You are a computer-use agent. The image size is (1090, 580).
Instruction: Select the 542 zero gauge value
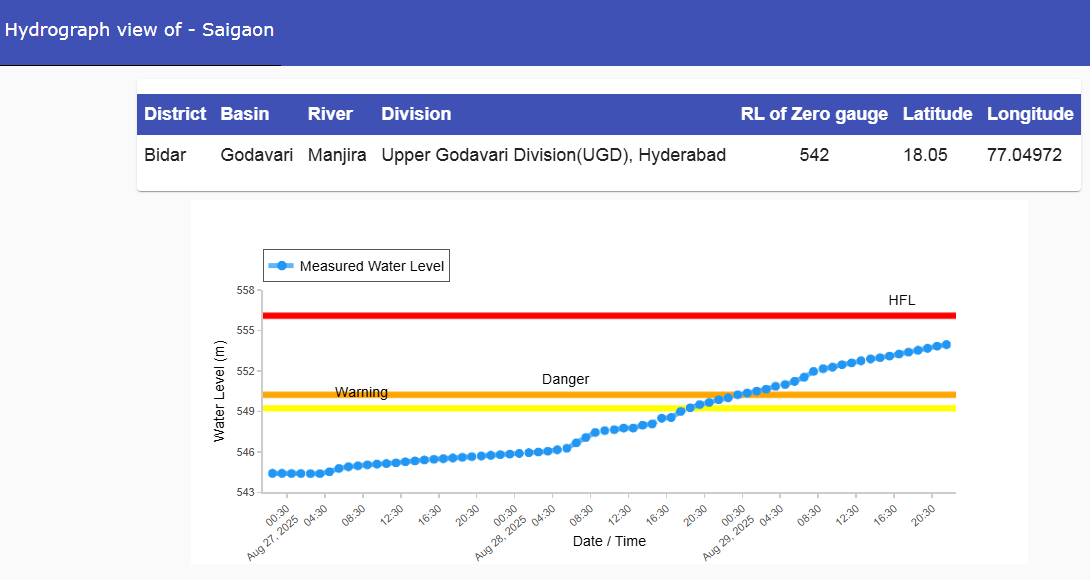point(814,154)
